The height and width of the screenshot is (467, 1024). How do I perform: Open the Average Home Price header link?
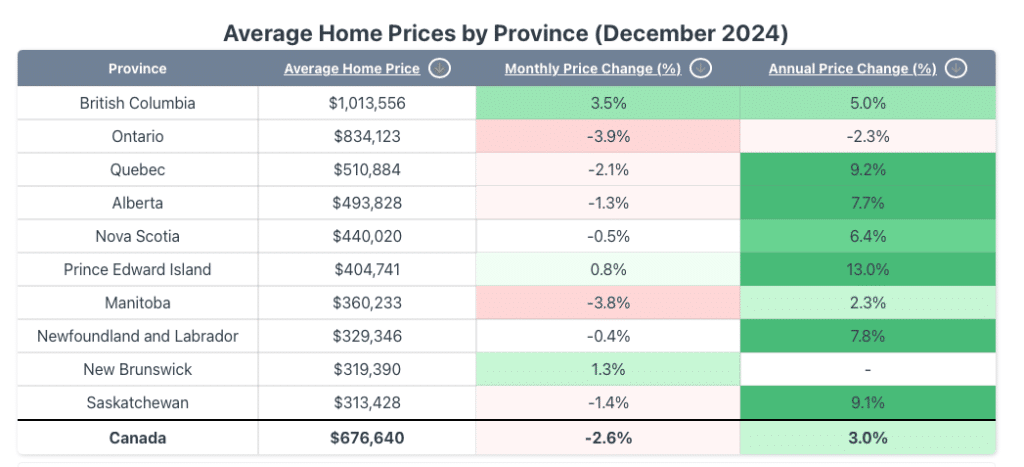tap(352, 69)
